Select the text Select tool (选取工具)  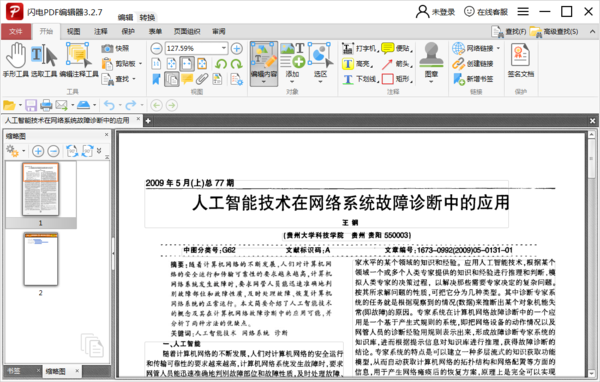click(x=44, y=60)
